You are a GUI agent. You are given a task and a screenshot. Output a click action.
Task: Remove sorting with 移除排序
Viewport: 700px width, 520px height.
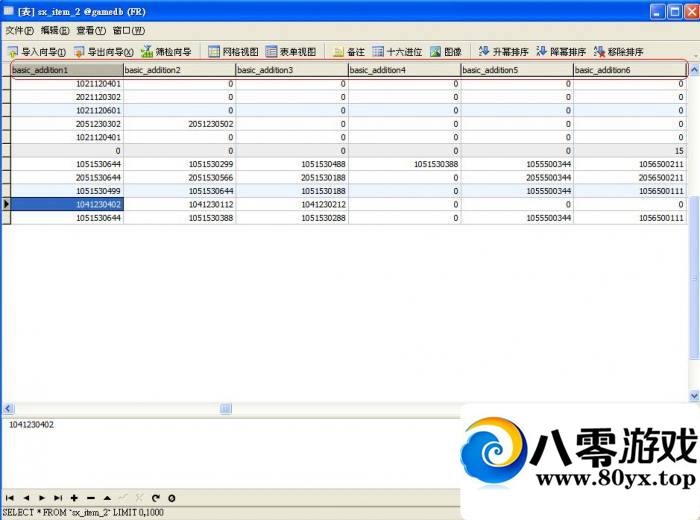click(x=619, y=51)
